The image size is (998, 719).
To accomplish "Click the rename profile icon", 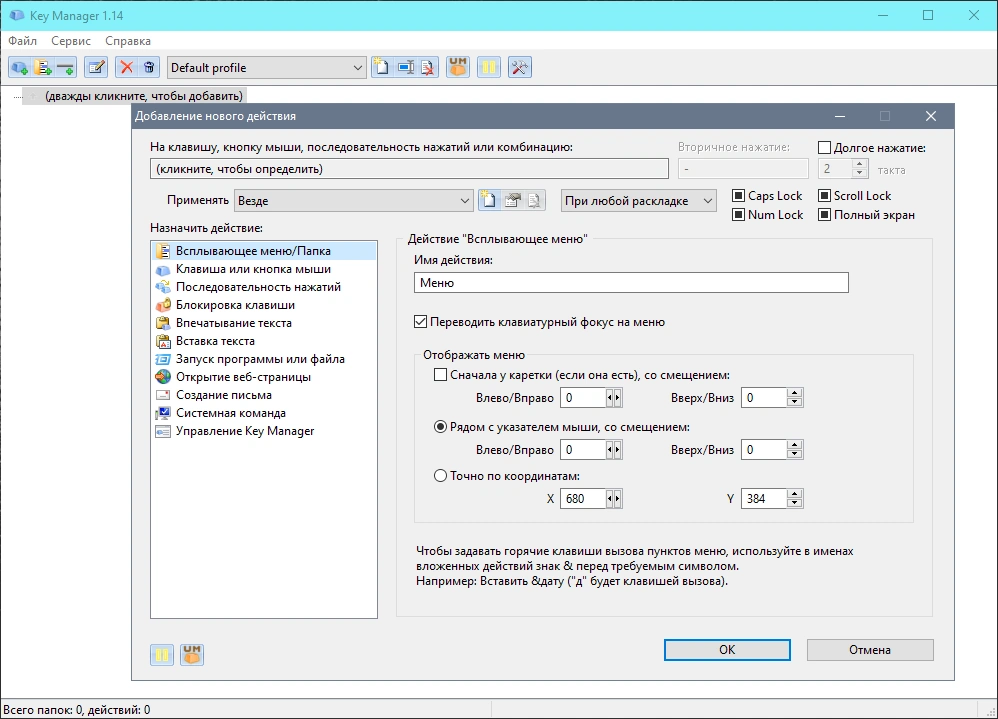I will tap(405, 67).
